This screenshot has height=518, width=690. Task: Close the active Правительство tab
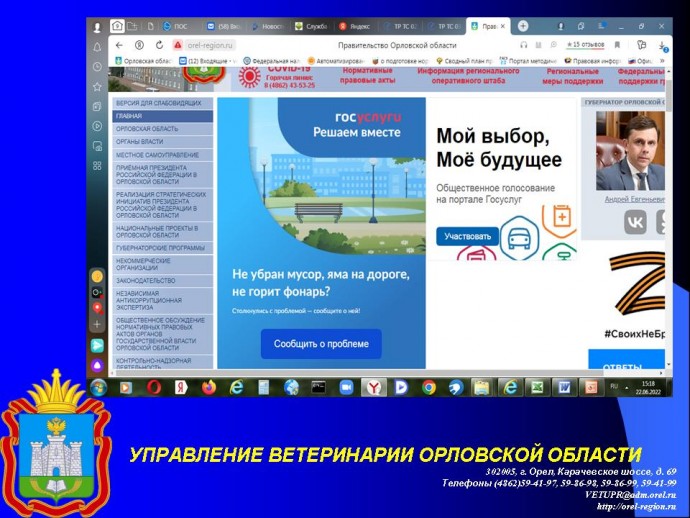click(x=503, y=26)
